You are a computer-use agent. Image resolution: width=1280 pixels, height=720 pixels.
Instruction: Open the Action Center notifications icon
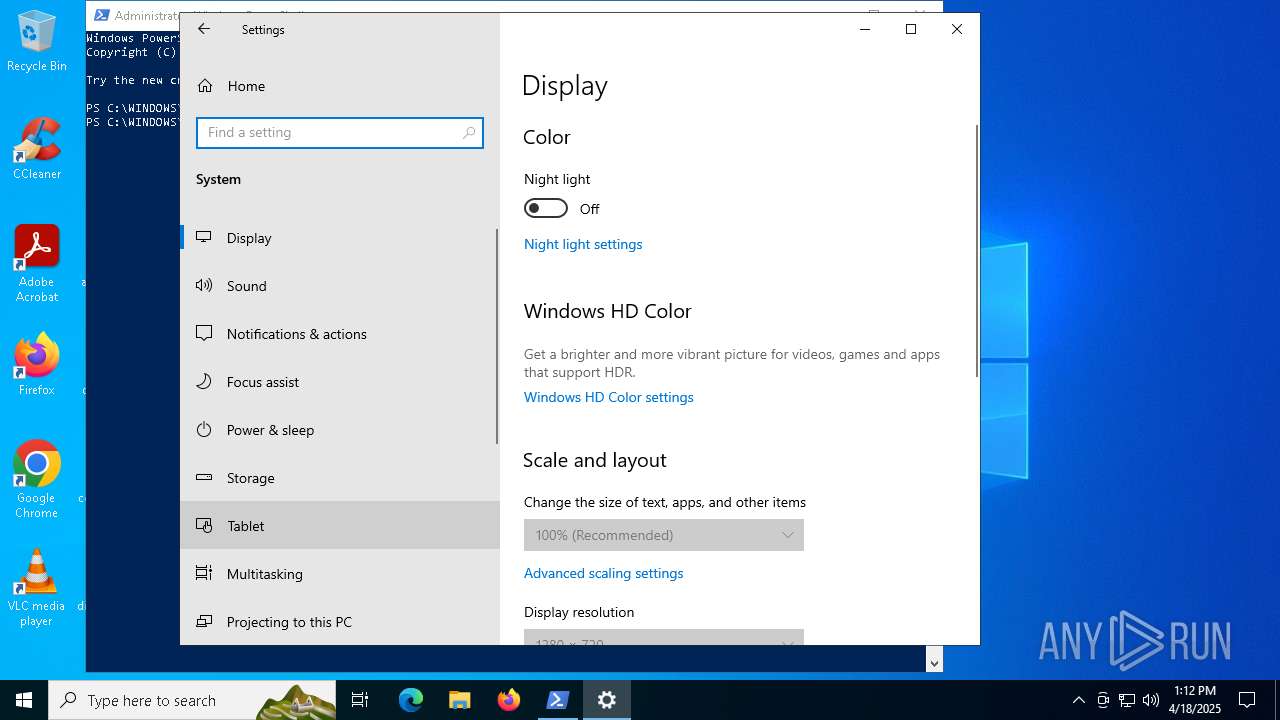tap(1247, 700)
